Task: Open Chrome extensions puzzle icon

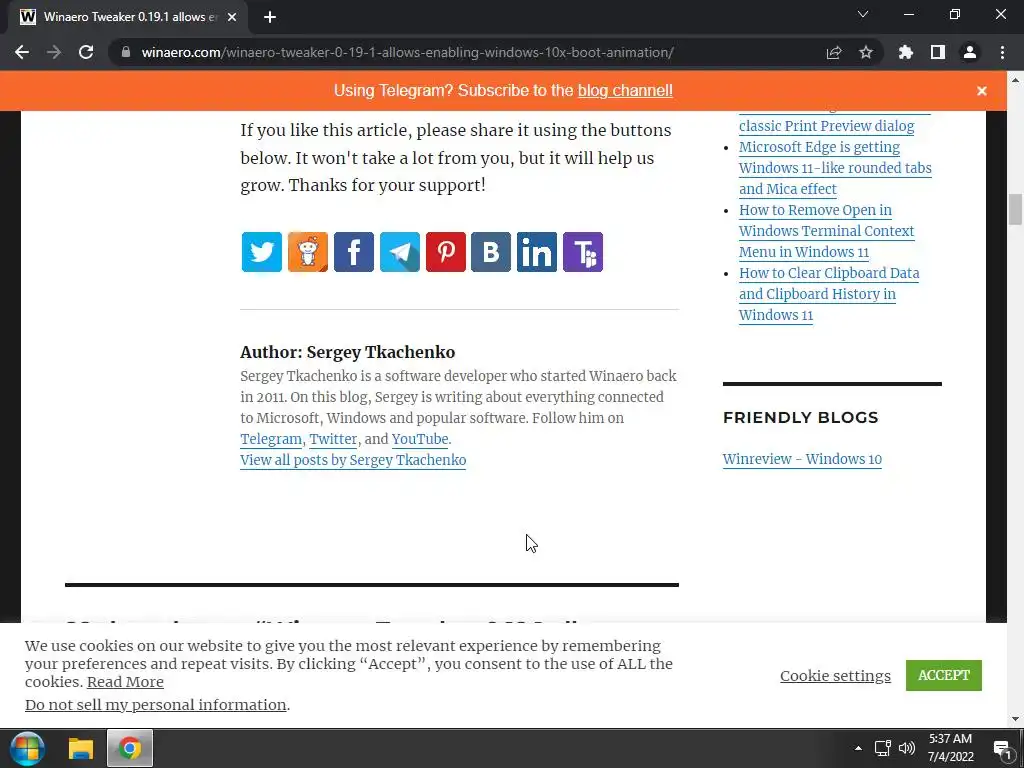Action: [x=906, y=52]
